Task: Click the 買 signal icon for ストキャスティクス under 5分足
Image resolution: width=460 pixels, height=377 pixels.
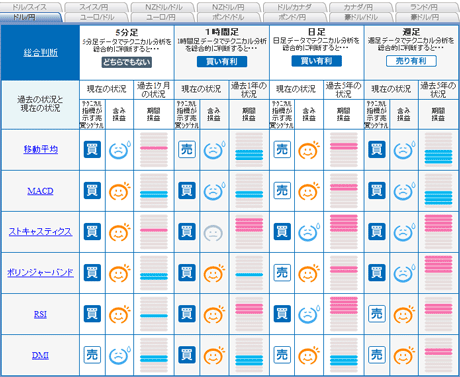Action: click(x=92, y=232)
